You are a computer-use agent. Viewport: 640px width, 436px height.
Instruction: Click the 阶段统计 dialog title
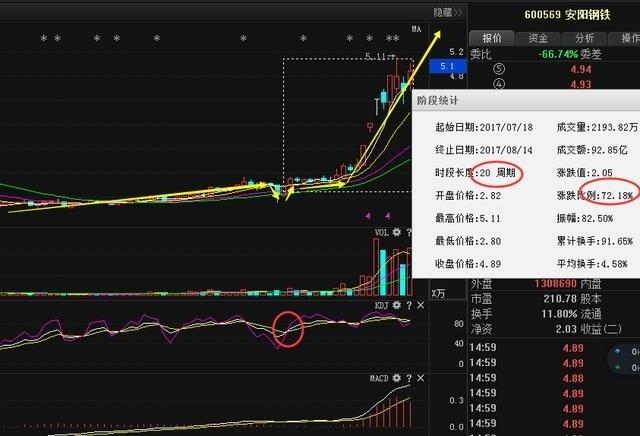[x=438, y=100]
